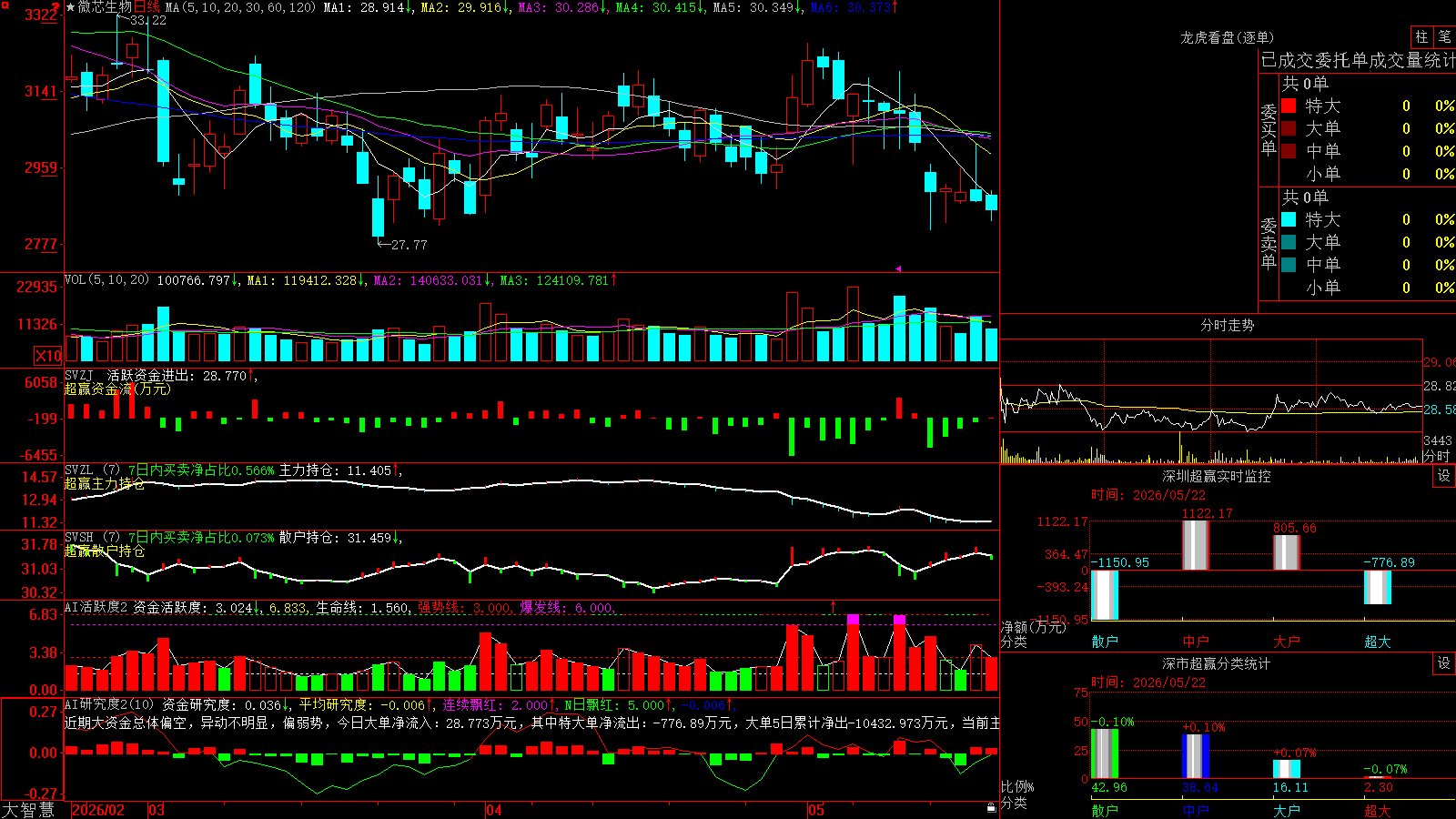The image size is (1456, 819).
Task: Click the 深圳超赢实时监控 panel title
Action: 1217,476
